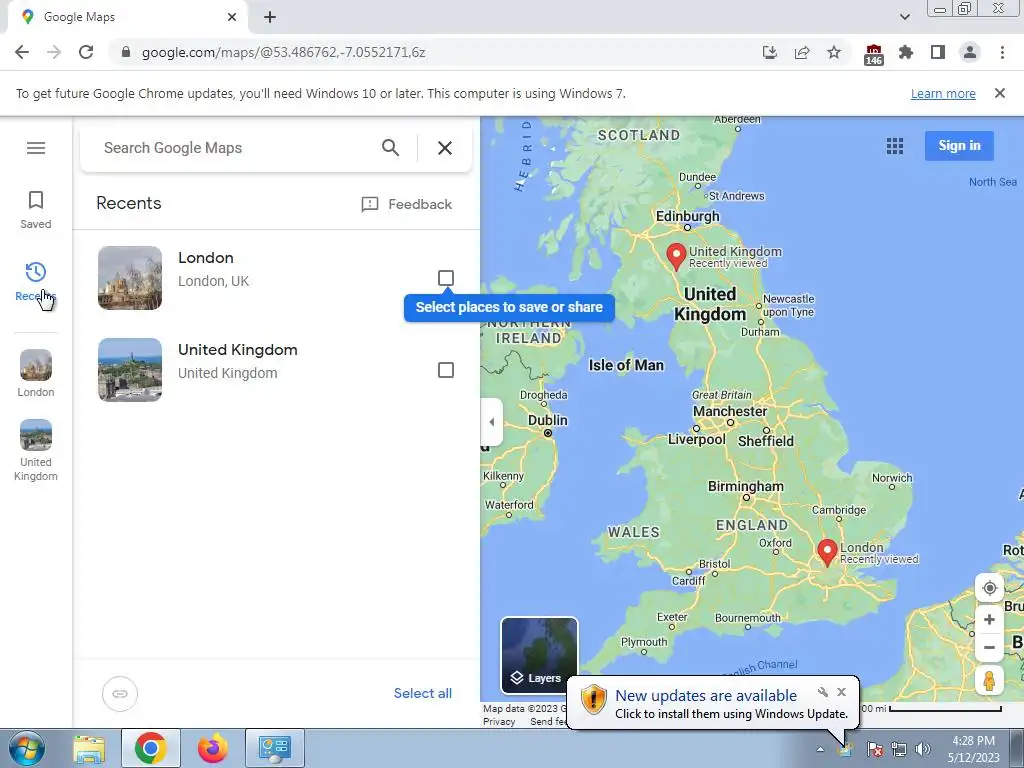Go back with browser back arrow

(x=22, y=52)
